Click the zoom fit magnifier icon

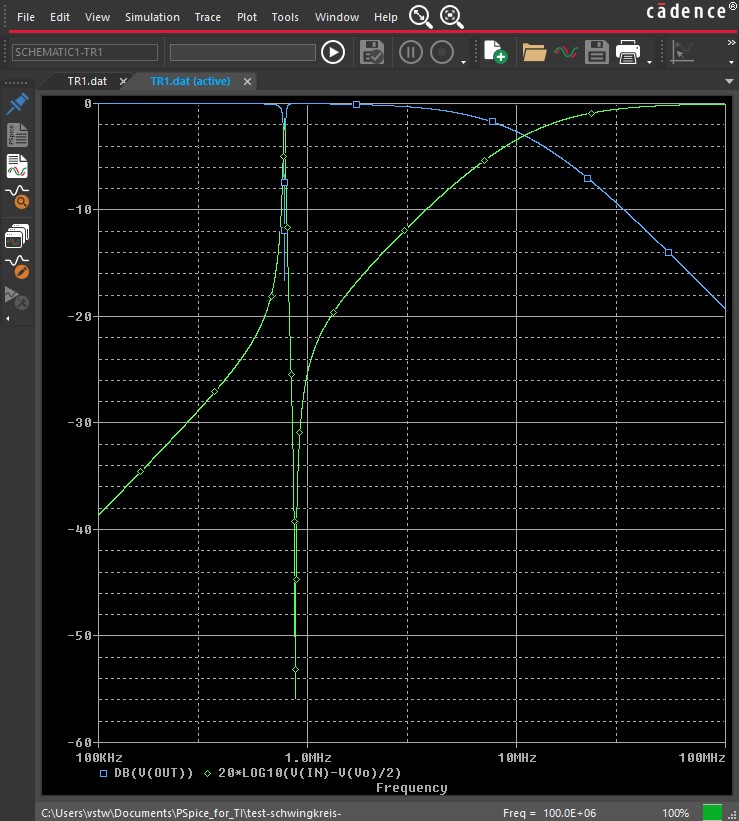pyautogui.click(x=421, y=17)
